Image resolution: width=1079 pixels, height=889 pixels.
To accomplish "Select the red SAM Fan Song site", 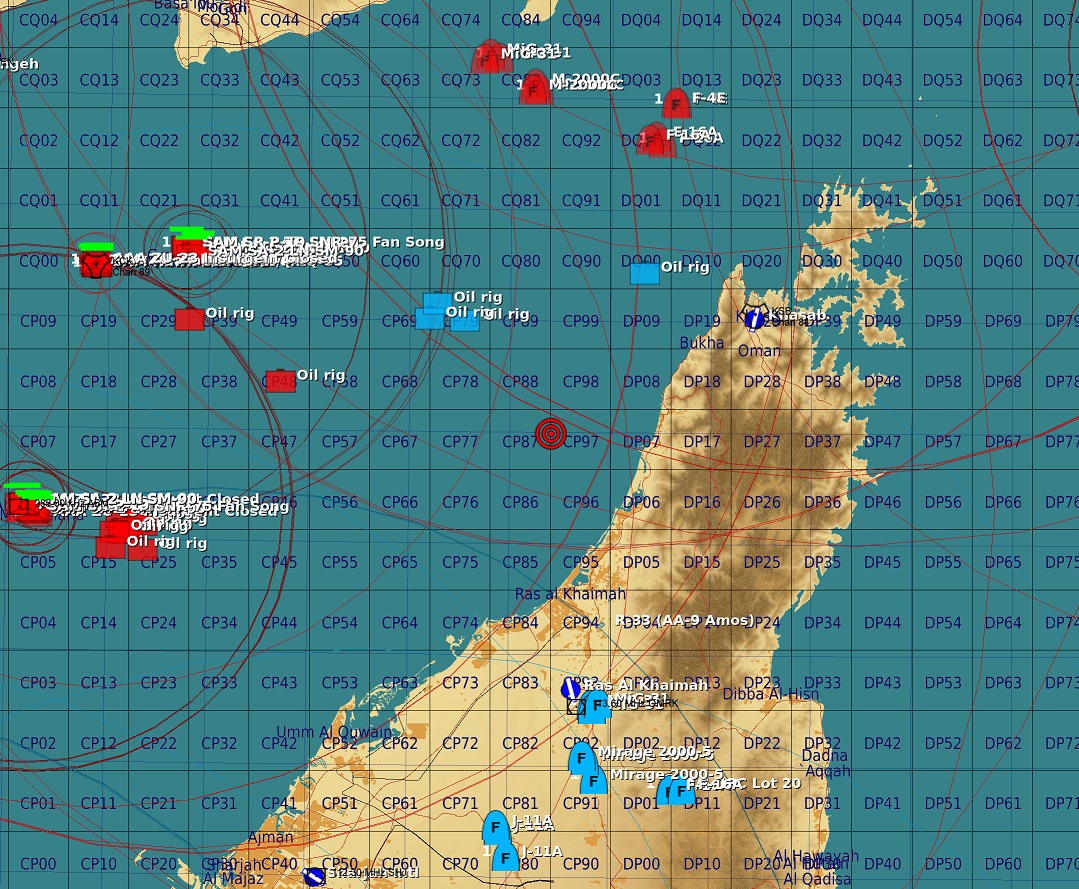I will pyautogui.click(x=188, y=244).
